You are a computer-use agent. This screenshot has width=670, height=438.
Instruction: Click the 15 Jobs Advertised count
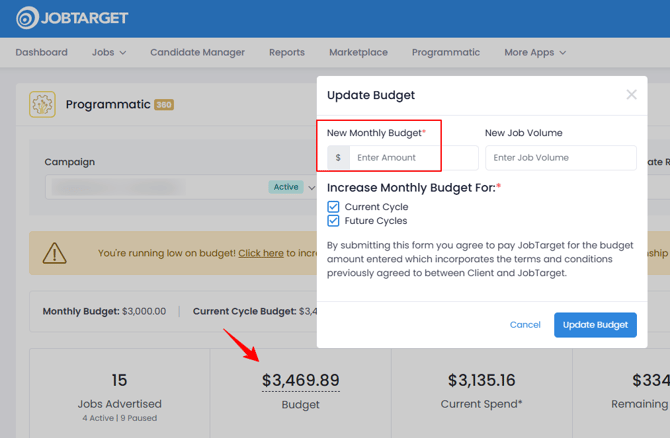click(120, 380)
